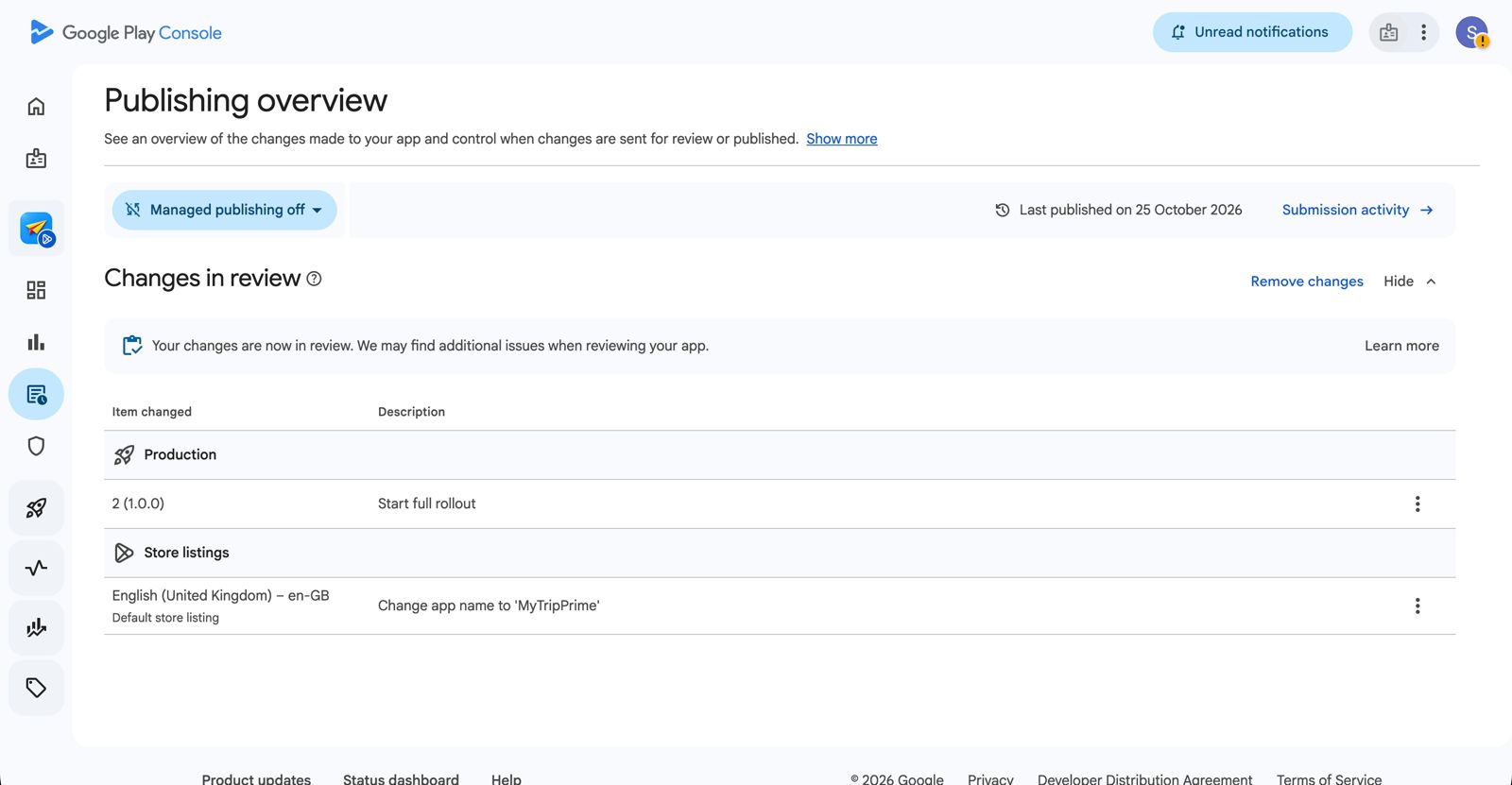Click Learn more in review banner
The width and height of the screenshot is (1512, 785).
pos(1401,346)
